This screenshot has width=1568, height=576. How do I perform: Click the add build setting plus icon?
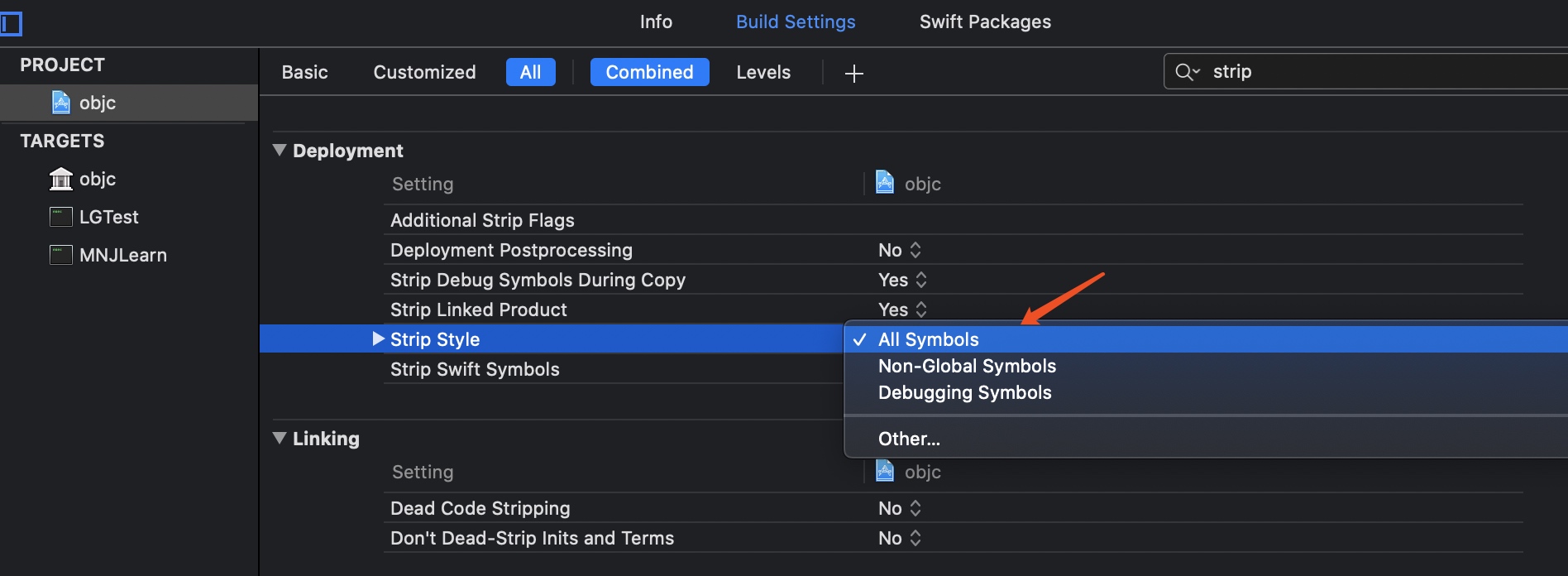tap(854, 74)
